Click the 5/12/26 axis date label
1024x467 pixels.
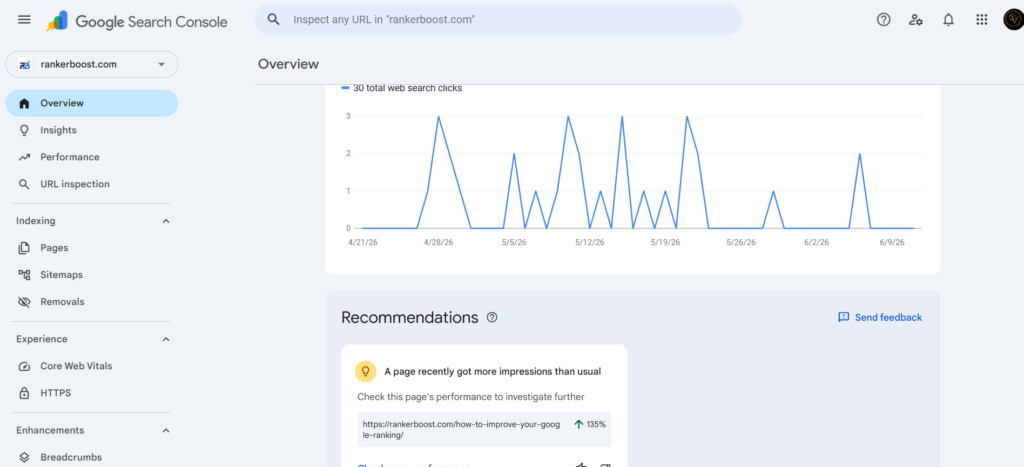tap(590, 242)
